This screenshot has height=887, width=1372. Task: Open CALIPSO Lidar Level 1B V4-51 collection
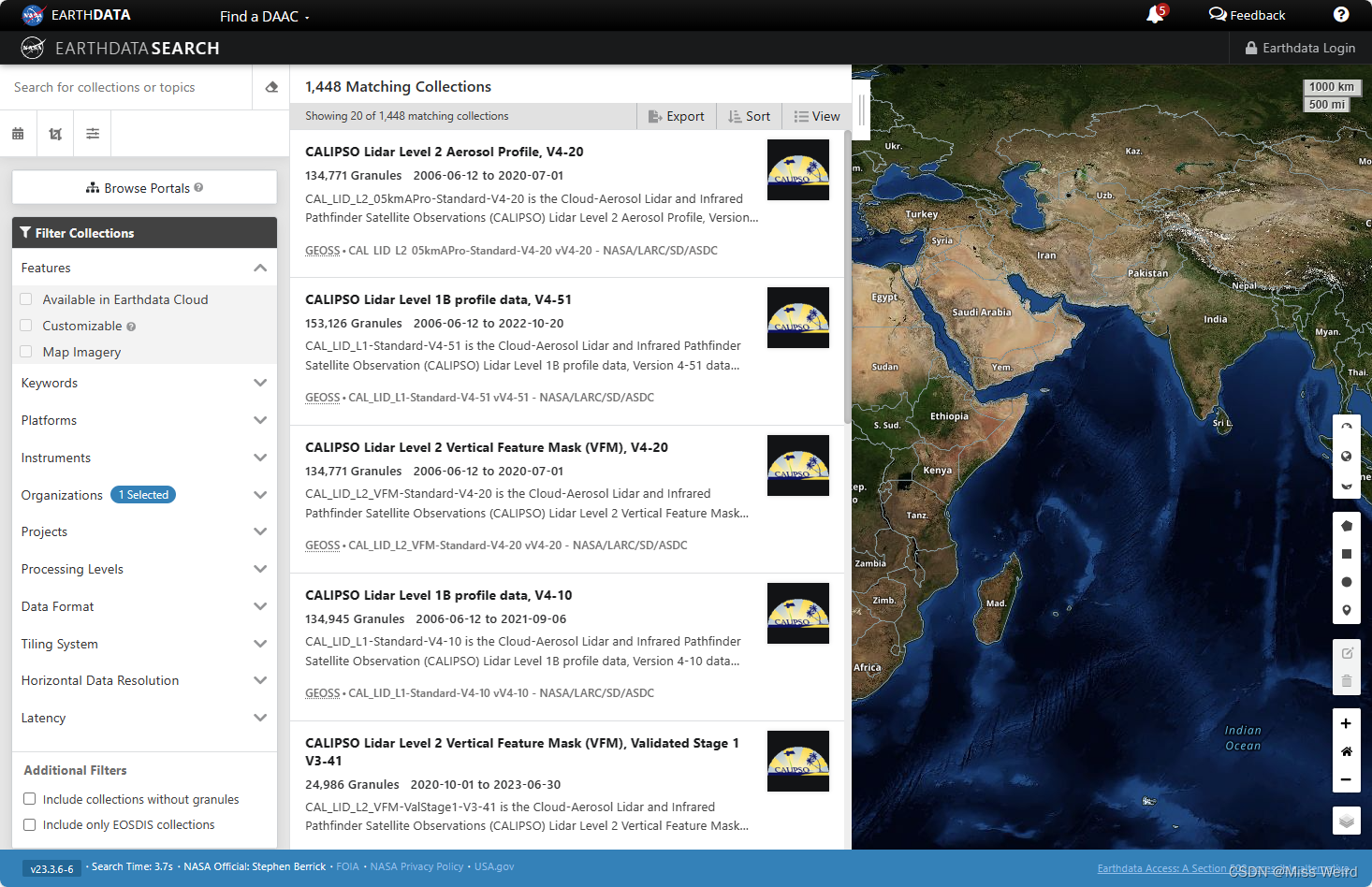438,299
